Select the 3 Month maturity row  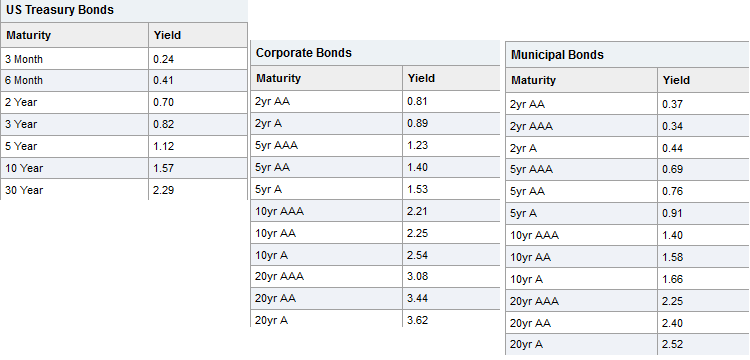(124, 59)
